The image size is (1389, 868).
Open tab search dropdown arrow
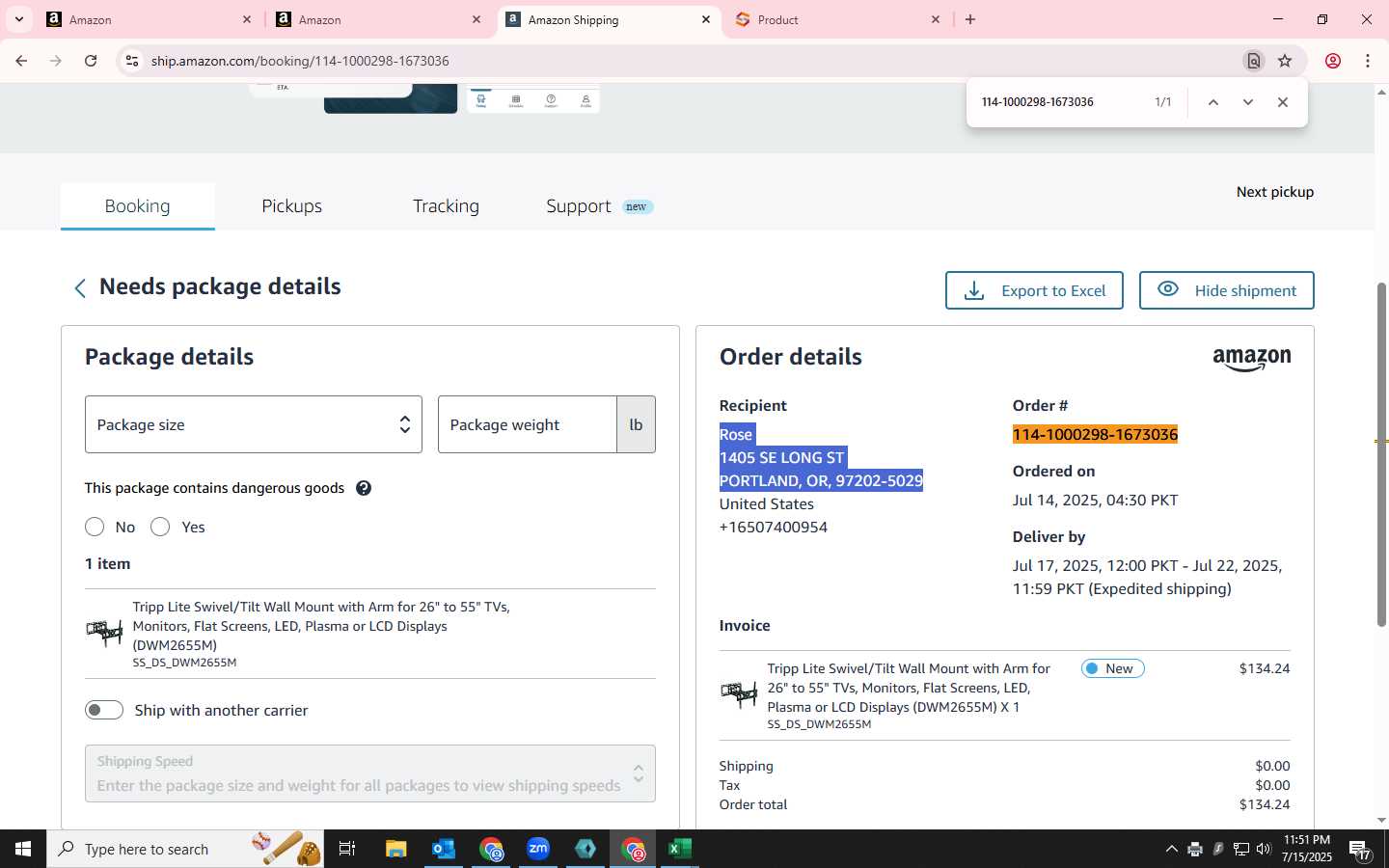(x=18, y=19)
